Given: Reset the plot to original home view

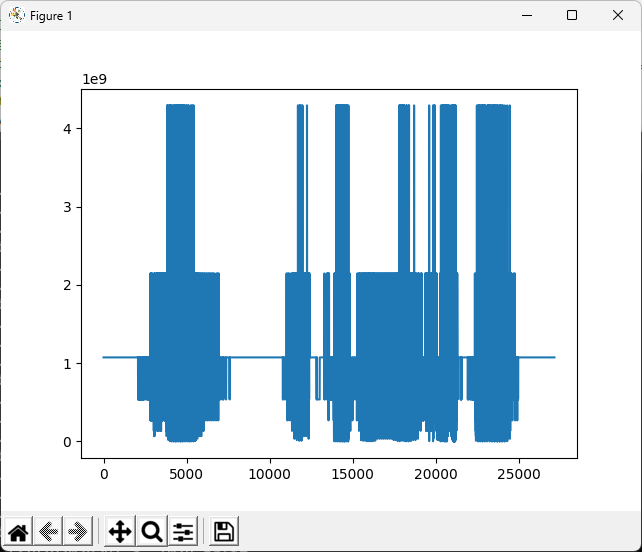Looking at the screenshot, I should pyautogui.click(x=18, y=531).
